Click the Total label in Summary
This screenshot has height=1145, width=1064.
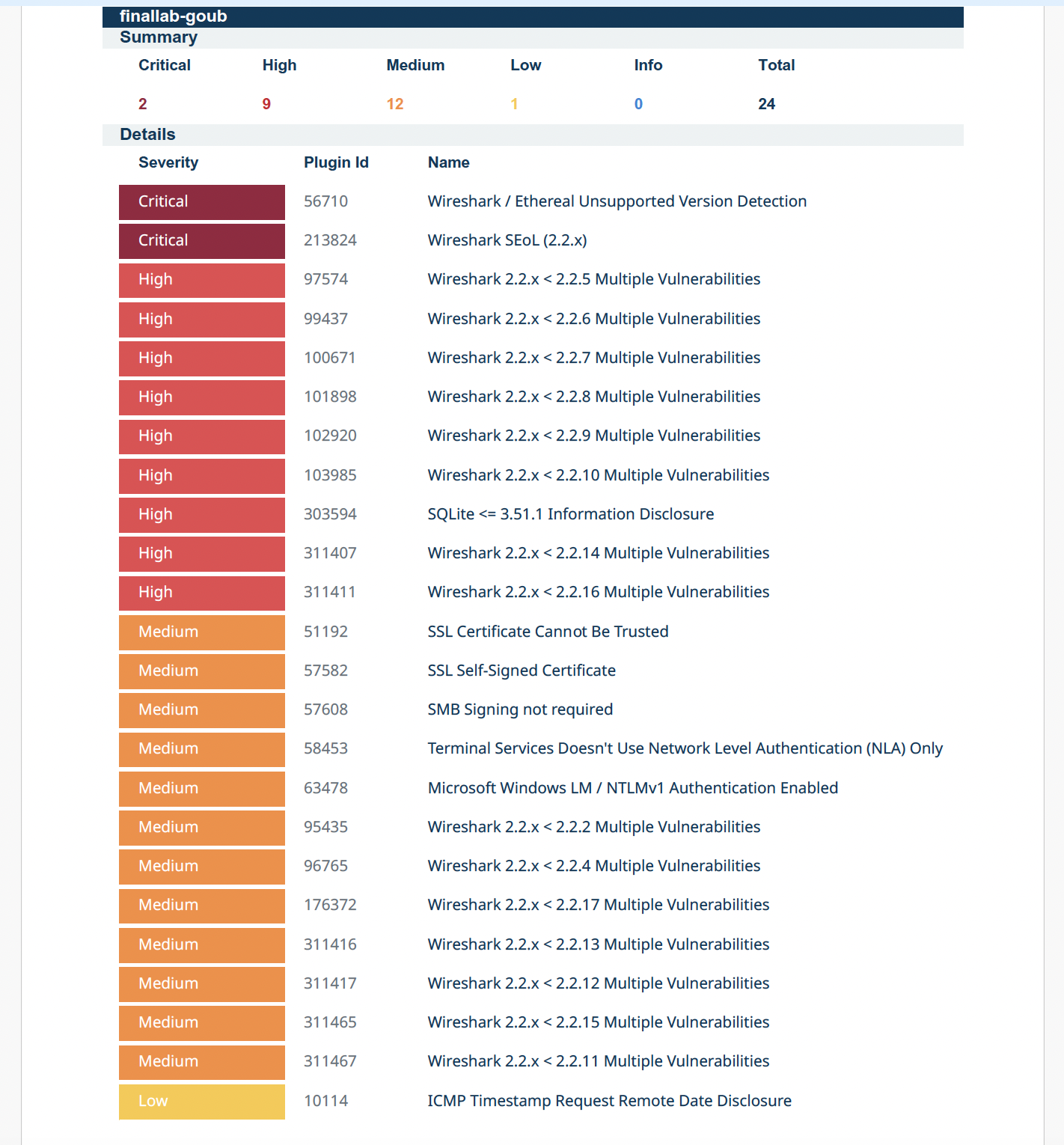(x=777, y=65)
